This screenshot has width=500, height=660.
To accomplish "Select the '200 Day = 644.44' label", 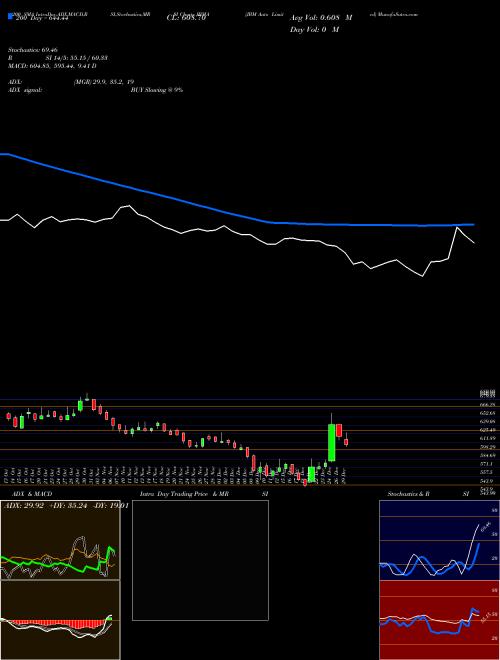I will 41,18.
